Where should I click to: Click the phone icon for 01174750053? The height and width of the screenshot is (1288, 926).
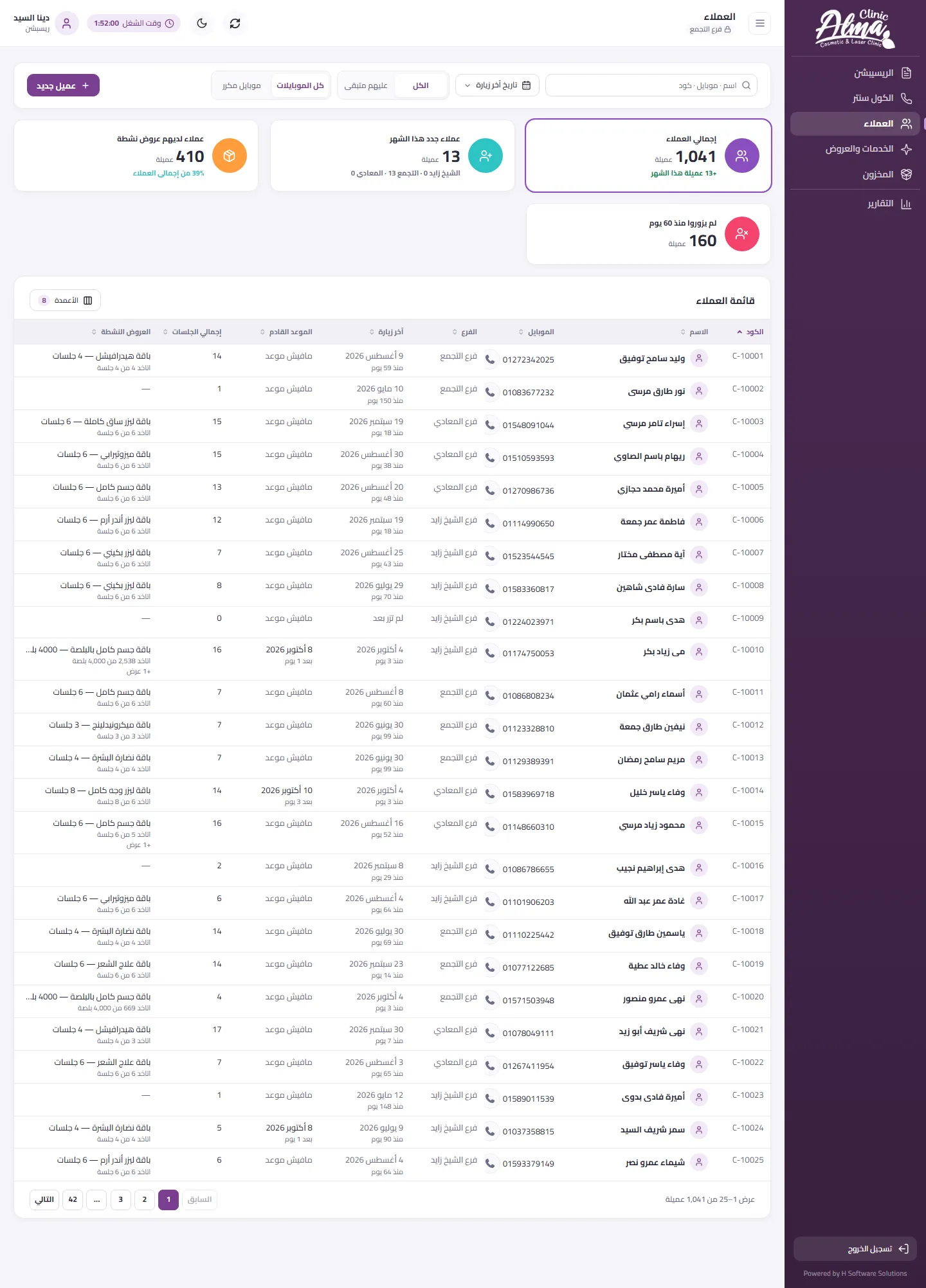coord(490,653)
